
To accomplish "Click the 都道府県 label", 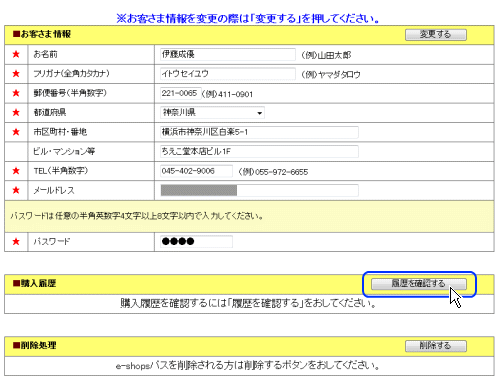I will pos(50,112).
